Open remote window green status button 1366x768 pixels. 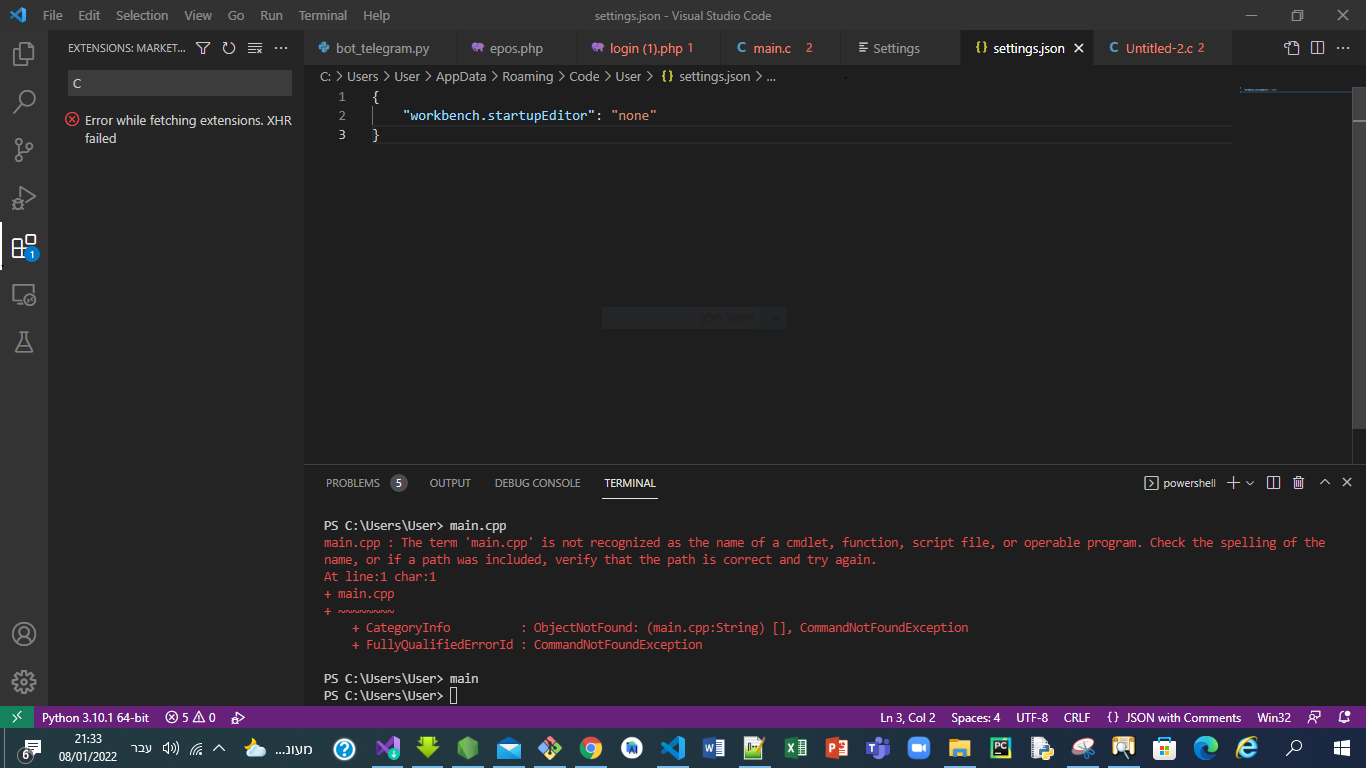[16, 717]
